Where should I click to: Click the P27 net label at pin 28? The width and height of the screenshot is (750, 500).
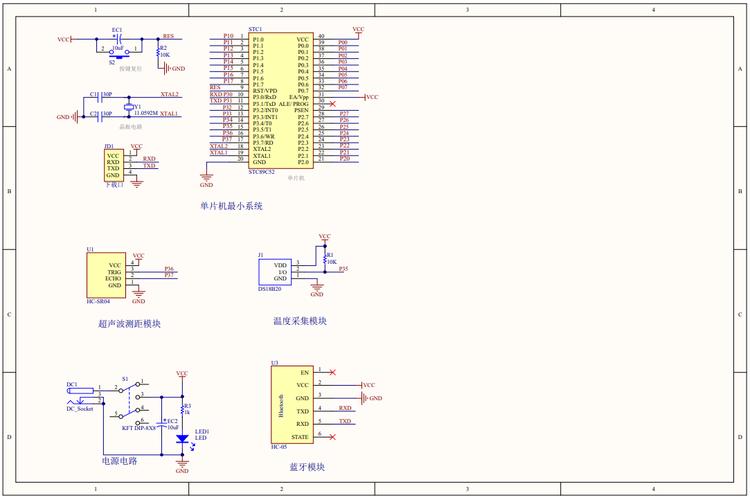(x=344, y=114)
